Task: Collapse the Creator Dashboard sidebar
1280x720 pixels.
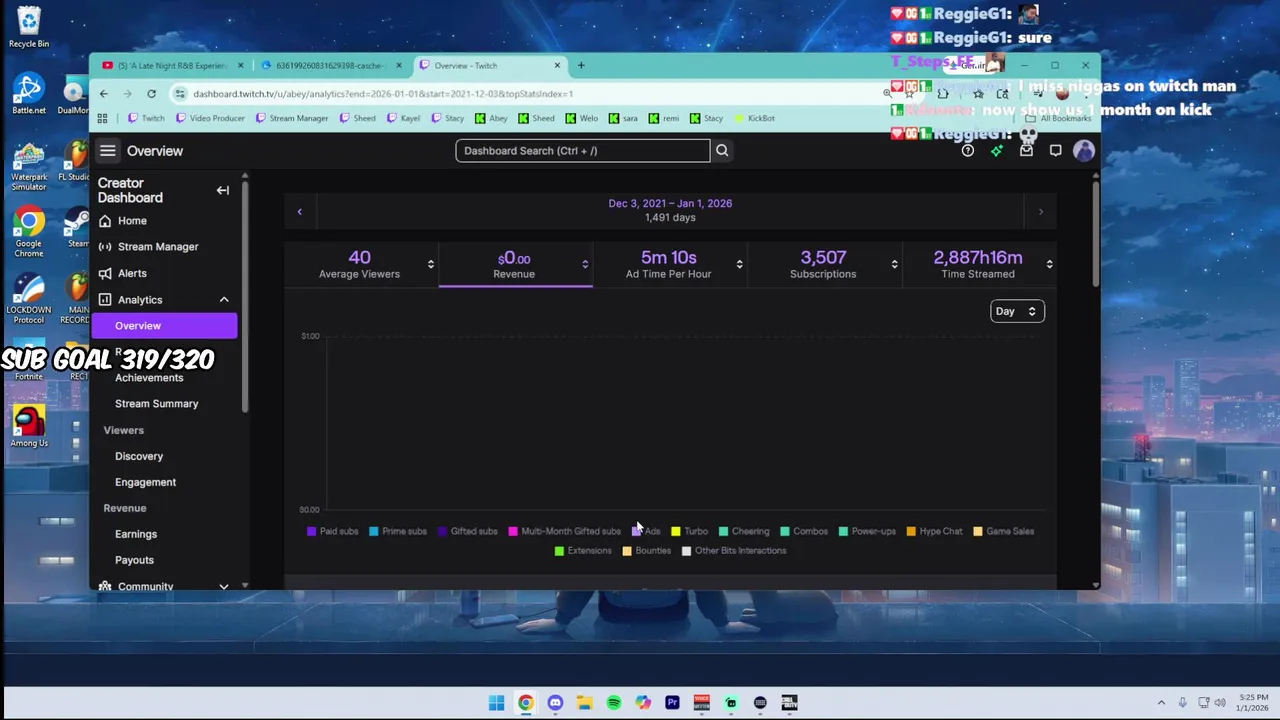Action: click(x=223, y=190)
